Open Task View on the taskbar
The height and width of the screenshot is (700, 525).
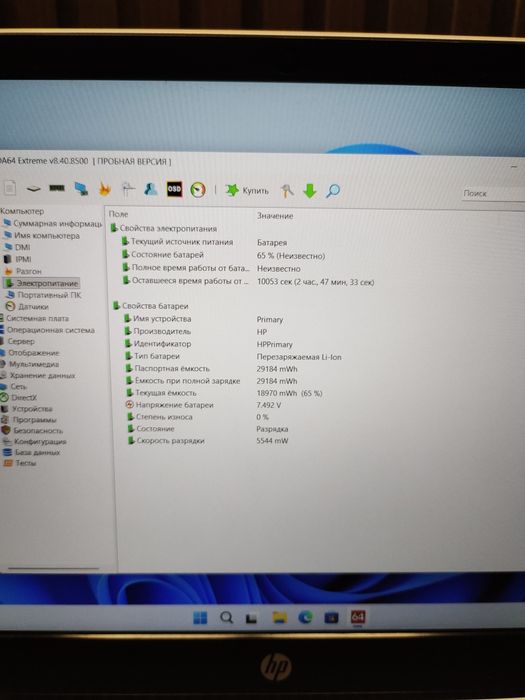point(251,618)
